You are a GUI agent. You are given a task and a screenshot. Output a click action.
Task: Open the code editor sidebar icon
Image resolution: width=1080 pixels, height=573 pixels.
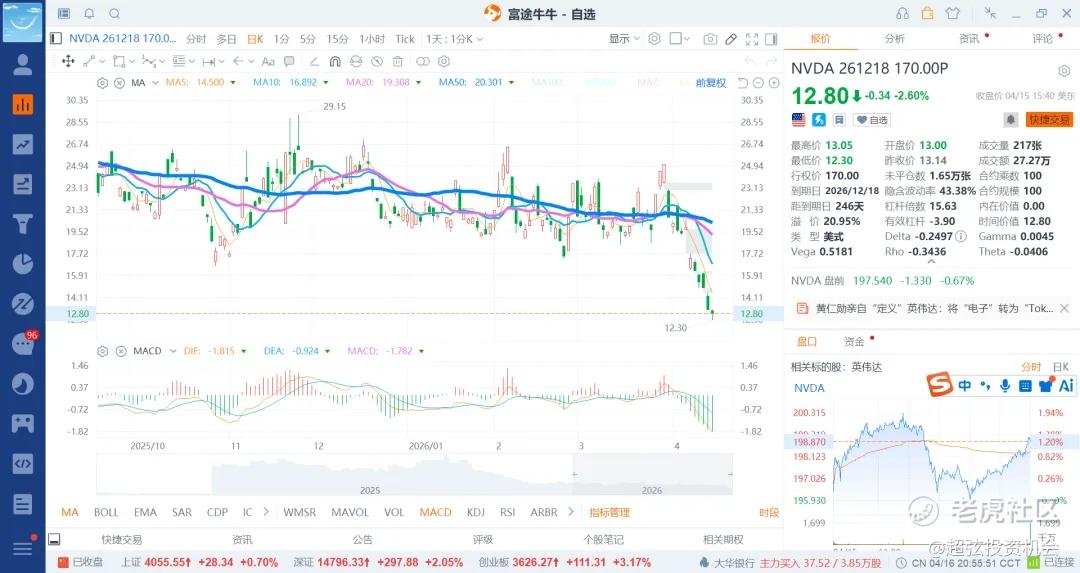tap(23, 463)
